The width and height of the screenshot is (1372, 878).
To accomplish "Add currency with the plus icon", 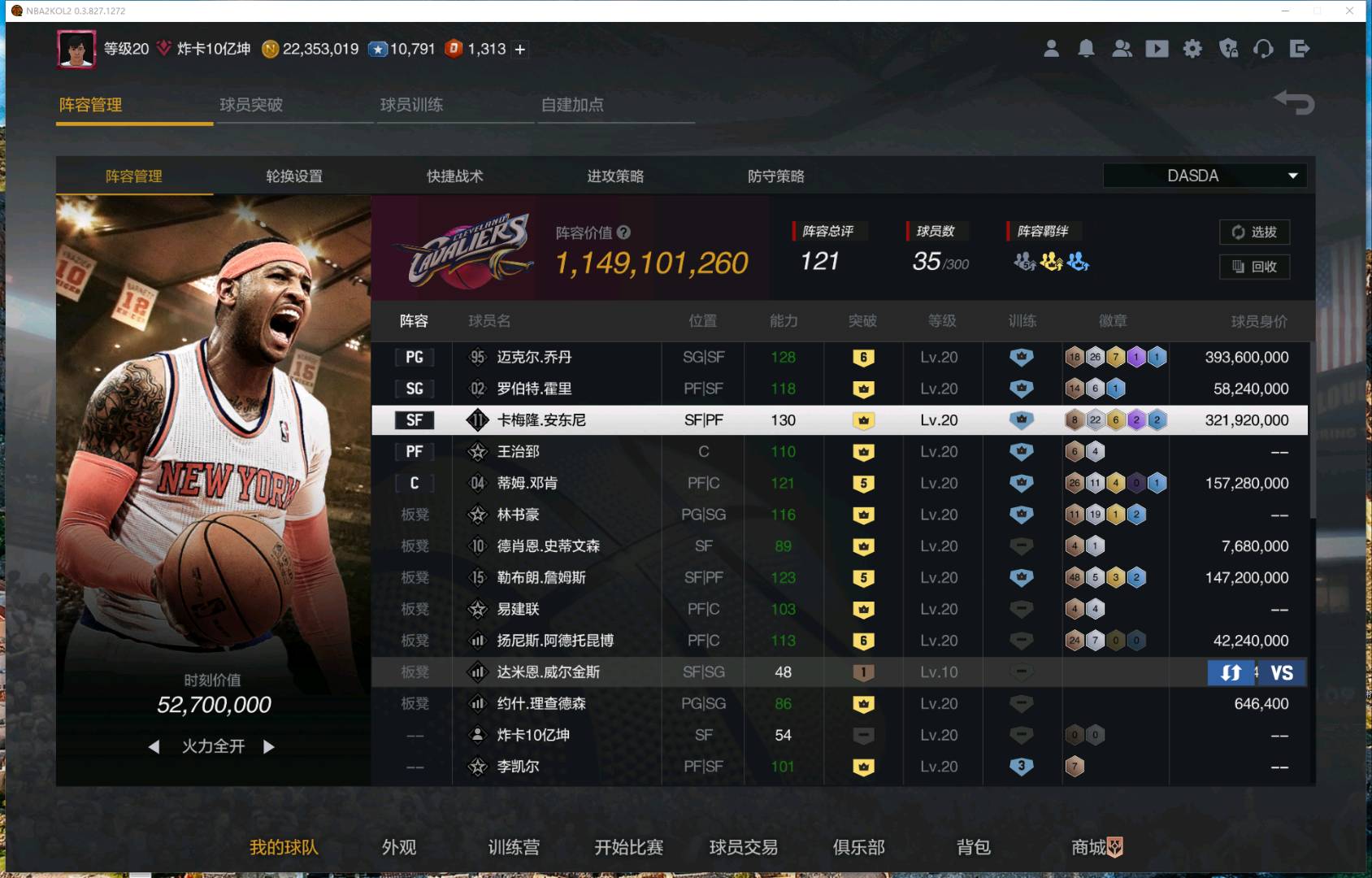I will tap(520, 50).
